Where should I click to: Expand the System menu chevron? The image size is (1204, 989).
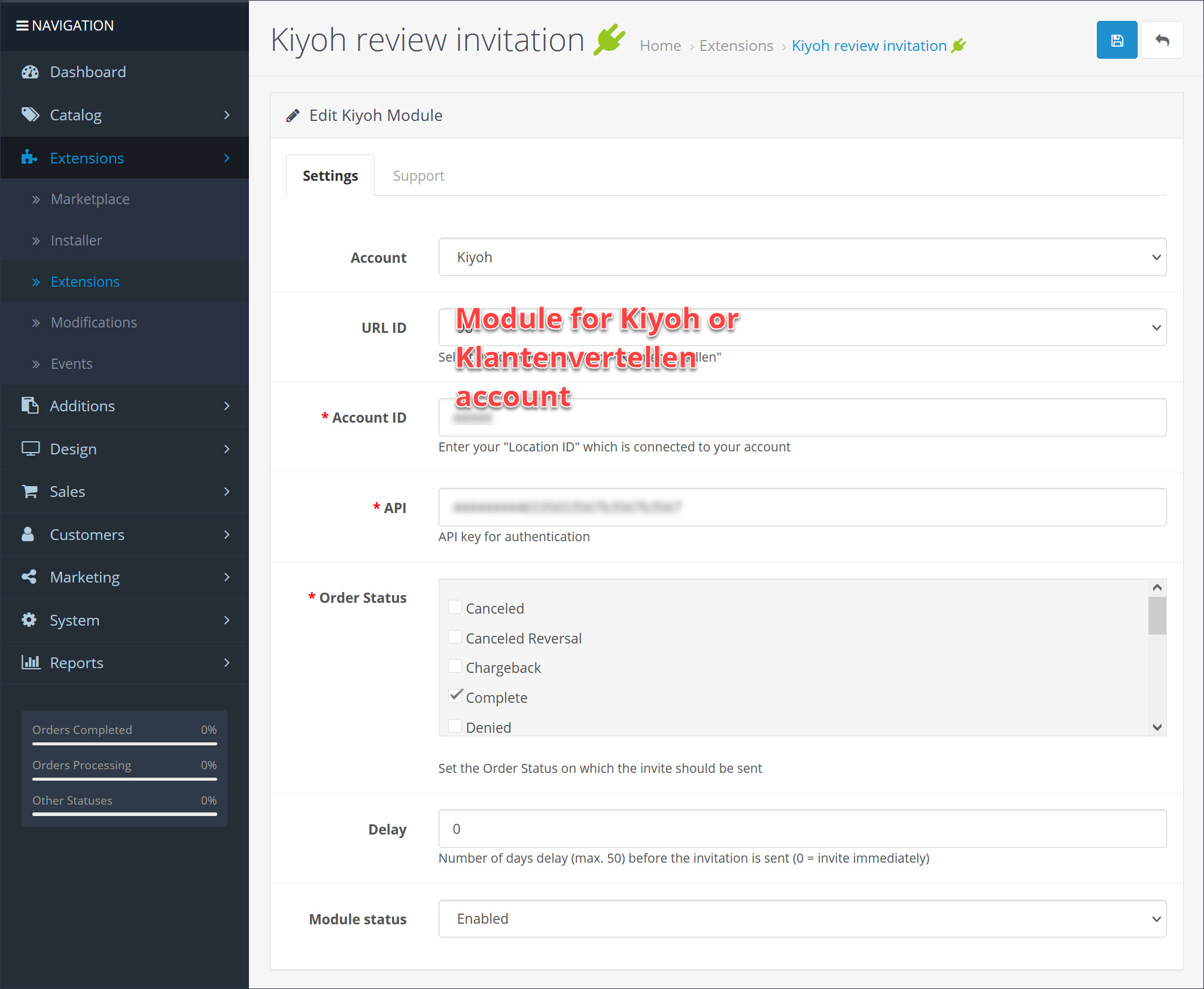pos(227,620)
